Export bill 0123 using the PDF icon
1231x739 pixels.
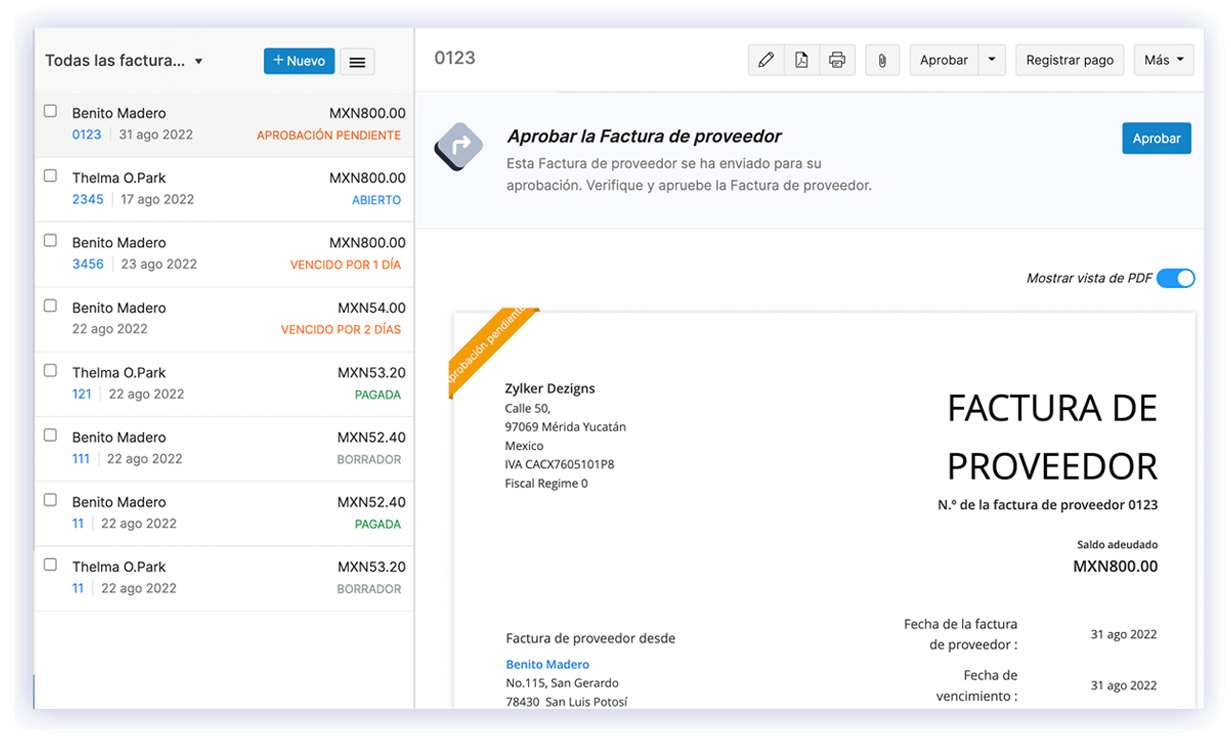[x=801, y=59]
